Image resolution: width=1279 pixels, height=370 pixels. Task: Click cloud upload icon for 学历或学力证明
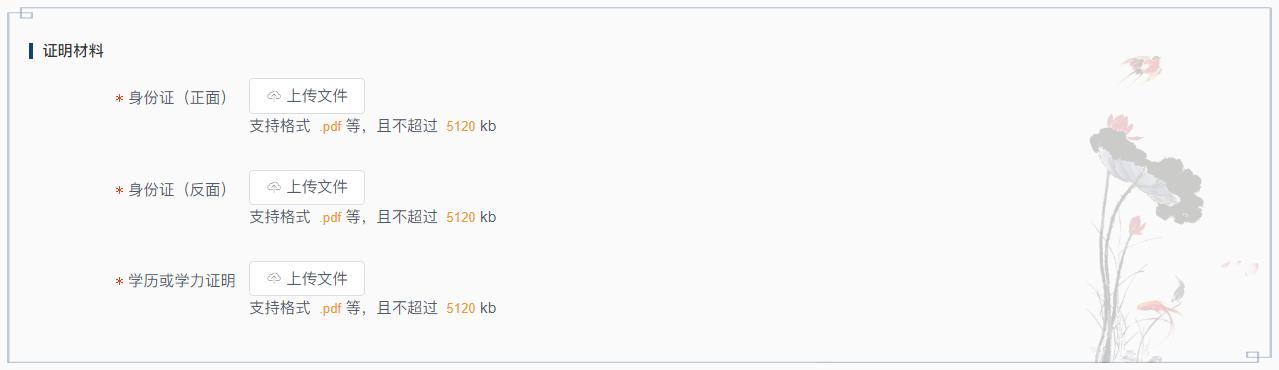[274, 279]
